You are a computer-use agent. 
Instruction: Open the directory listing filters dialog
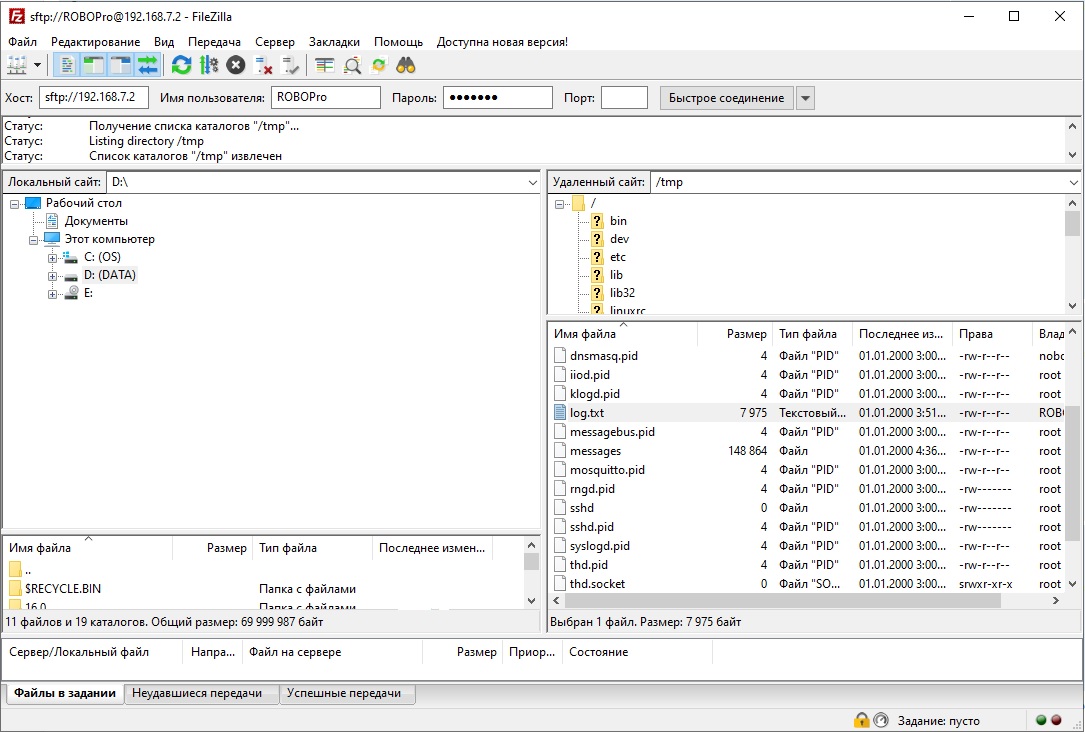click(325, 66)
